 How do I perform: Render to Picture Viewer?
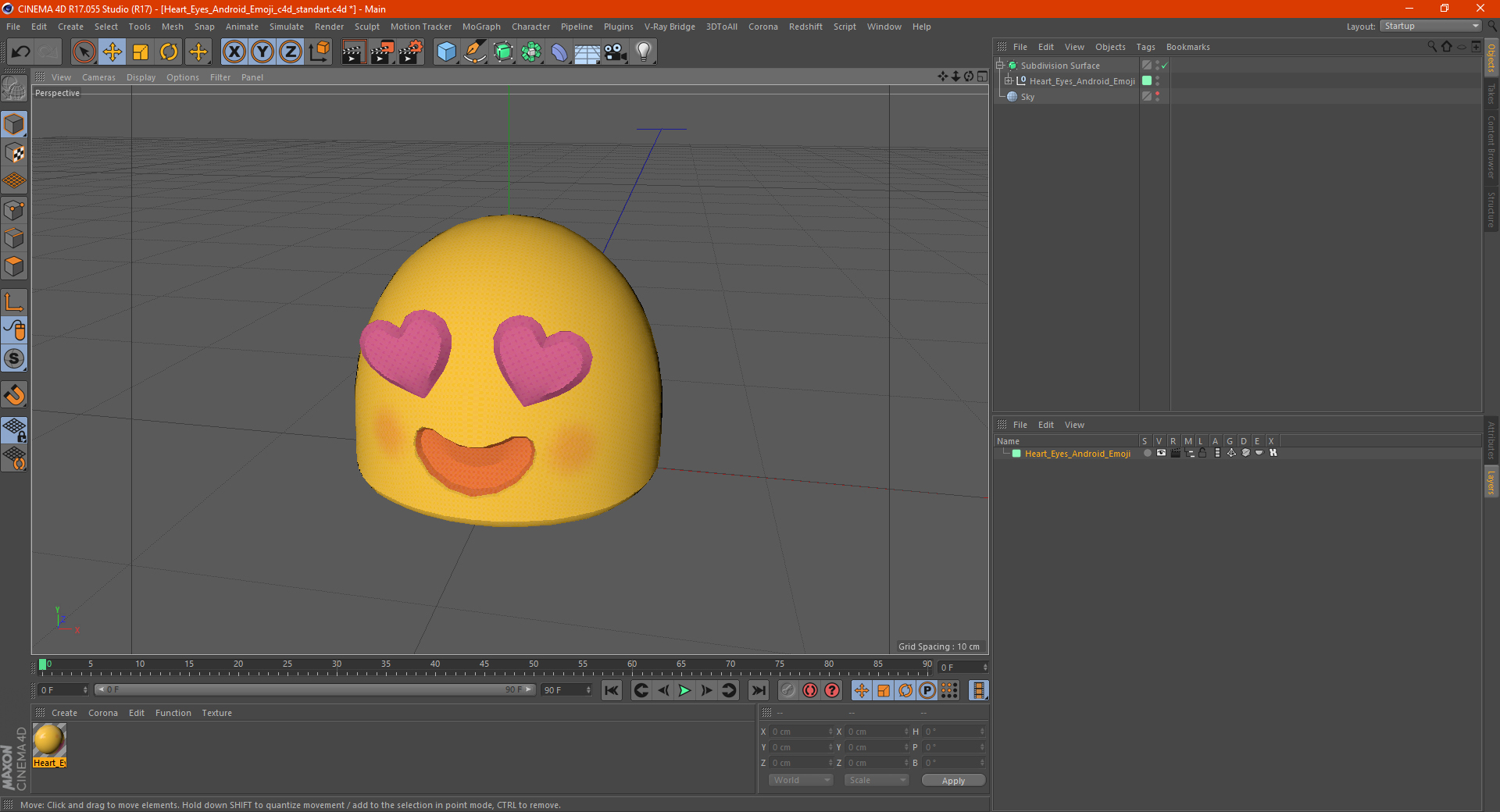pos(382,52)
